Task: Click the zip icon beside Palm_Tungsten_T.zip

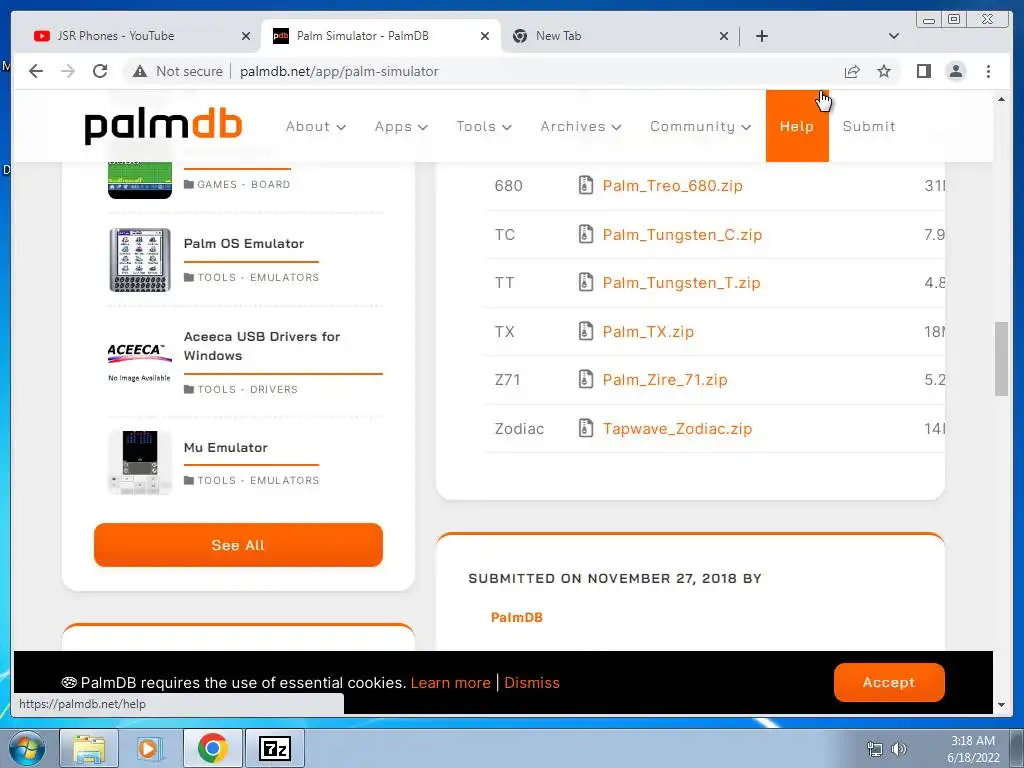Action: tap(586, 282)
